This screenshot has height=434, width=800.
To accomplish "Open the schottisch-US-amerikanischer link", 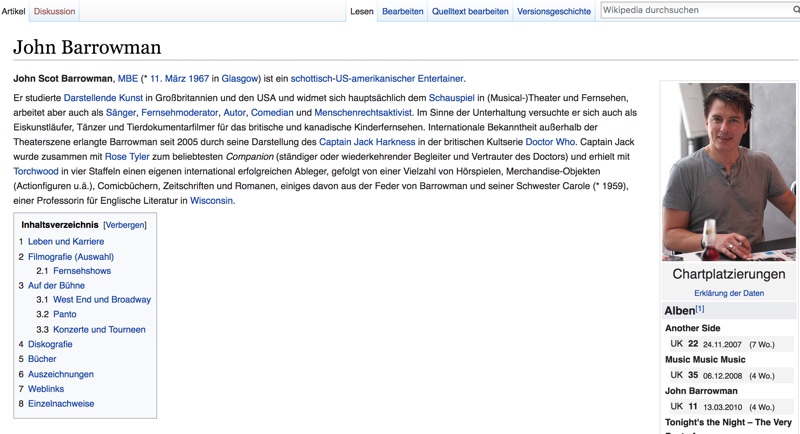I will (353, 79).
